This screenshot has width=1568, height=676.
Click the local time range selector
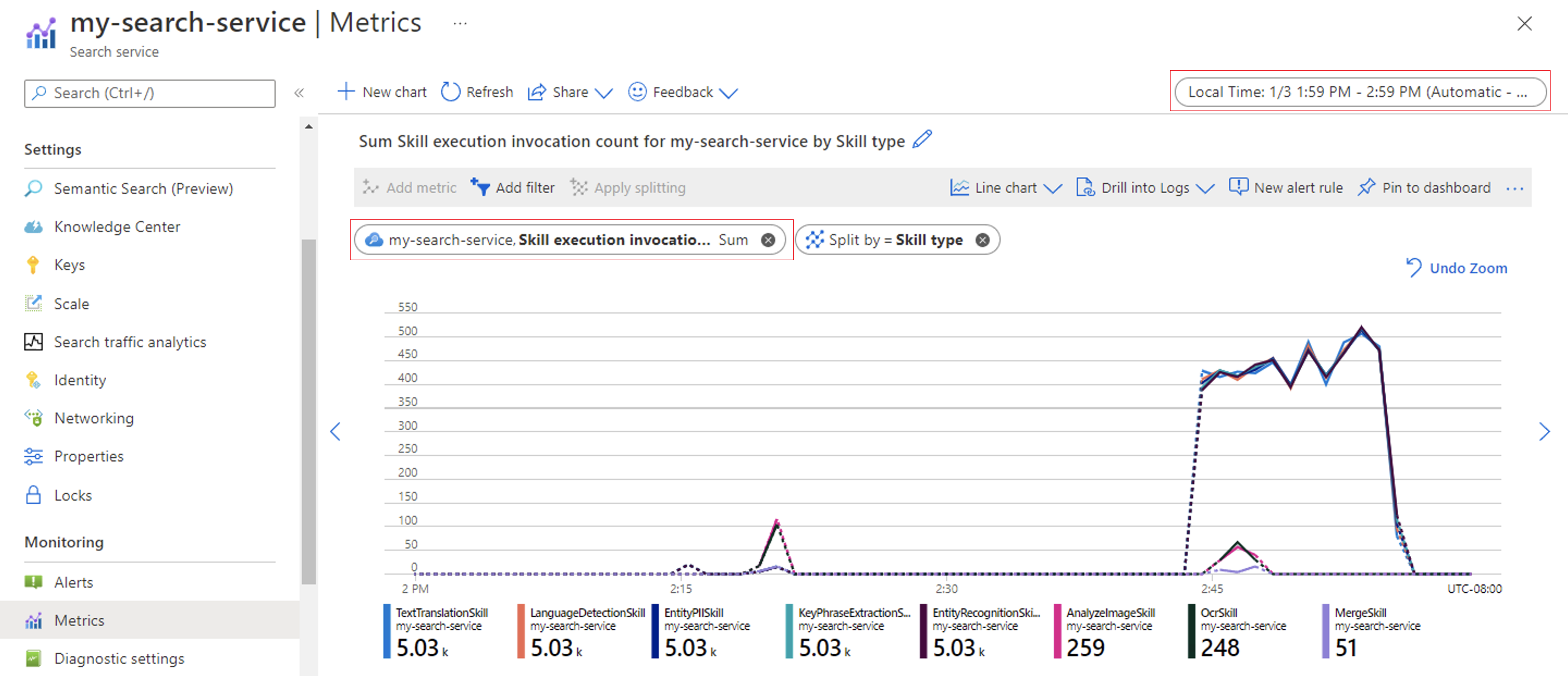tap(1360, 92)
